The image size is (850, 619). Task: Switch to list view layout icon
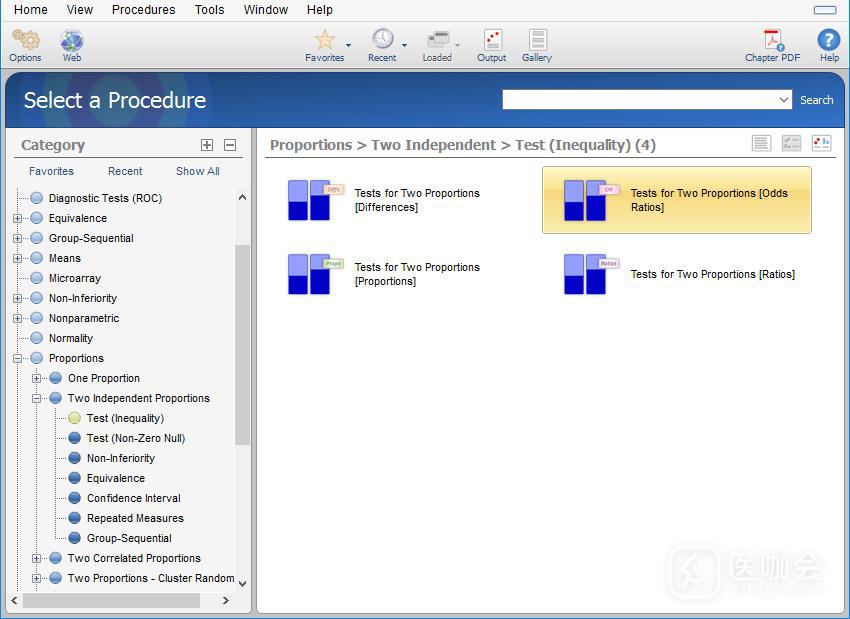[x=761, y=144]
